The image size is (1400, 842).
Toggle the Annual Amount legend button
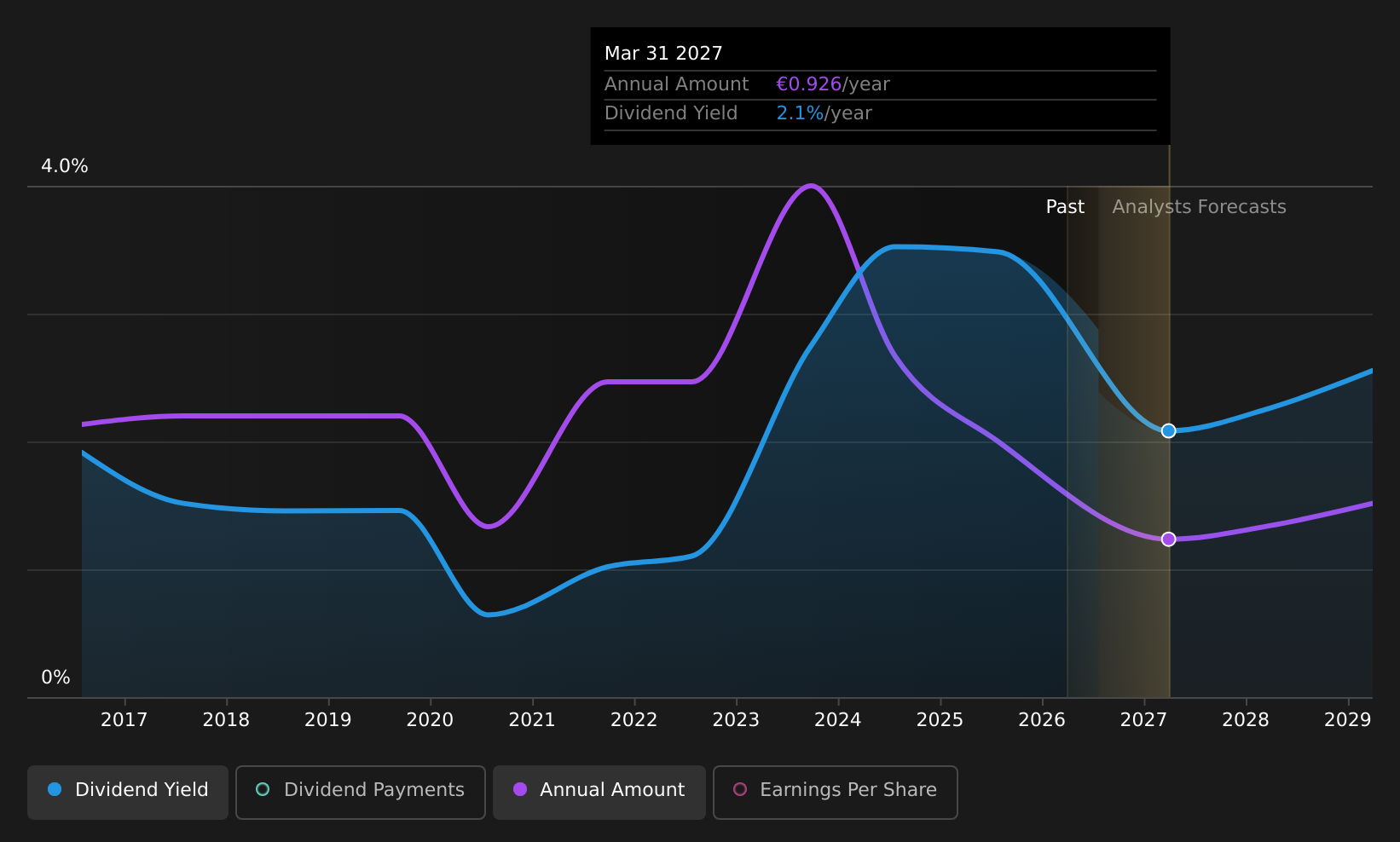click(599, 793)
